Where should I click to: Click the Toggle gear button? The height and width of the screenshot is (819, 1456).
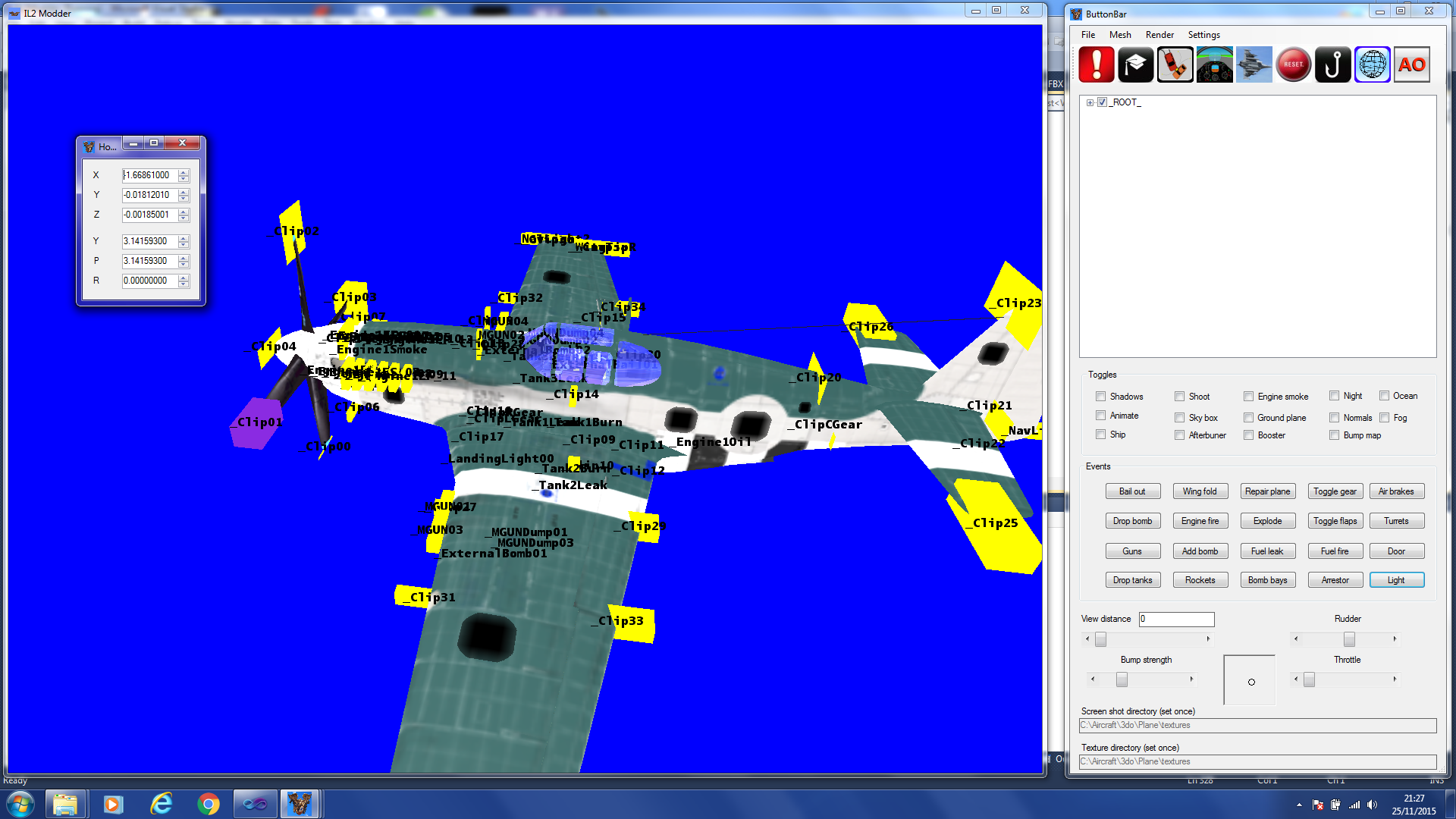[x=1335, y=491]
